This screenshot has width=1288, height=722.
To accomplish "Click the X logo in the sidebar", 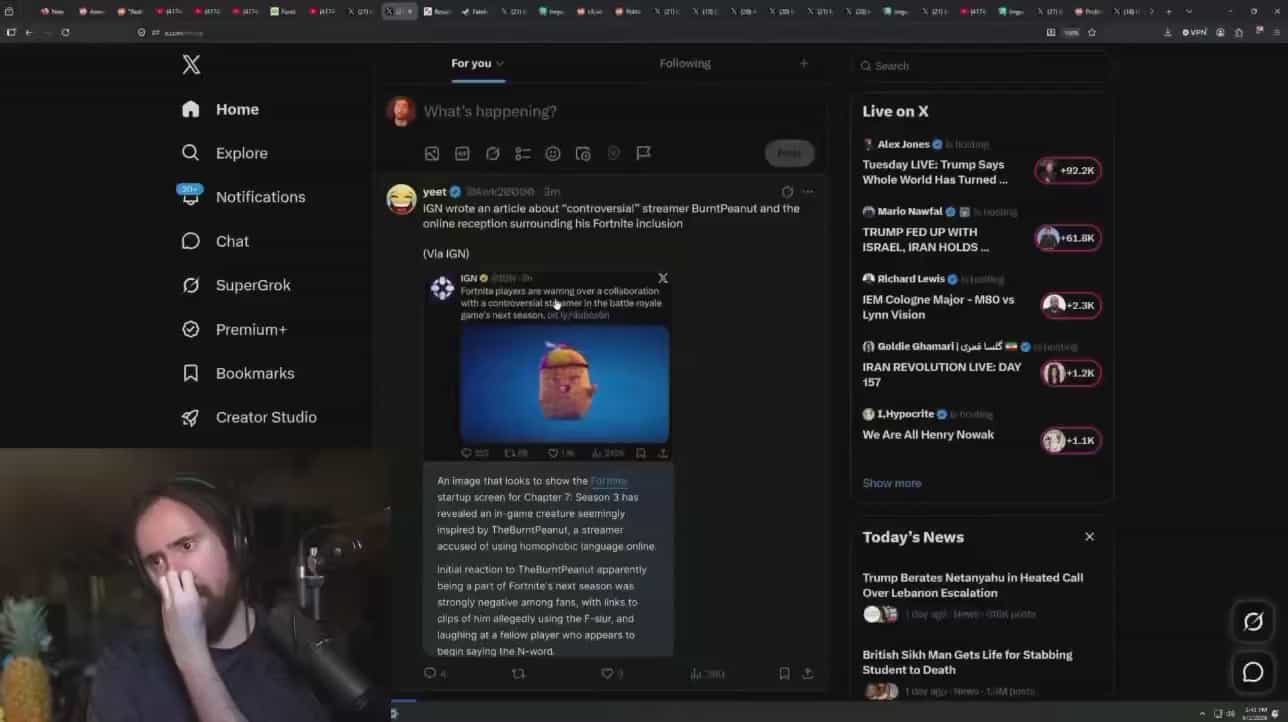I will coord(191,65).
